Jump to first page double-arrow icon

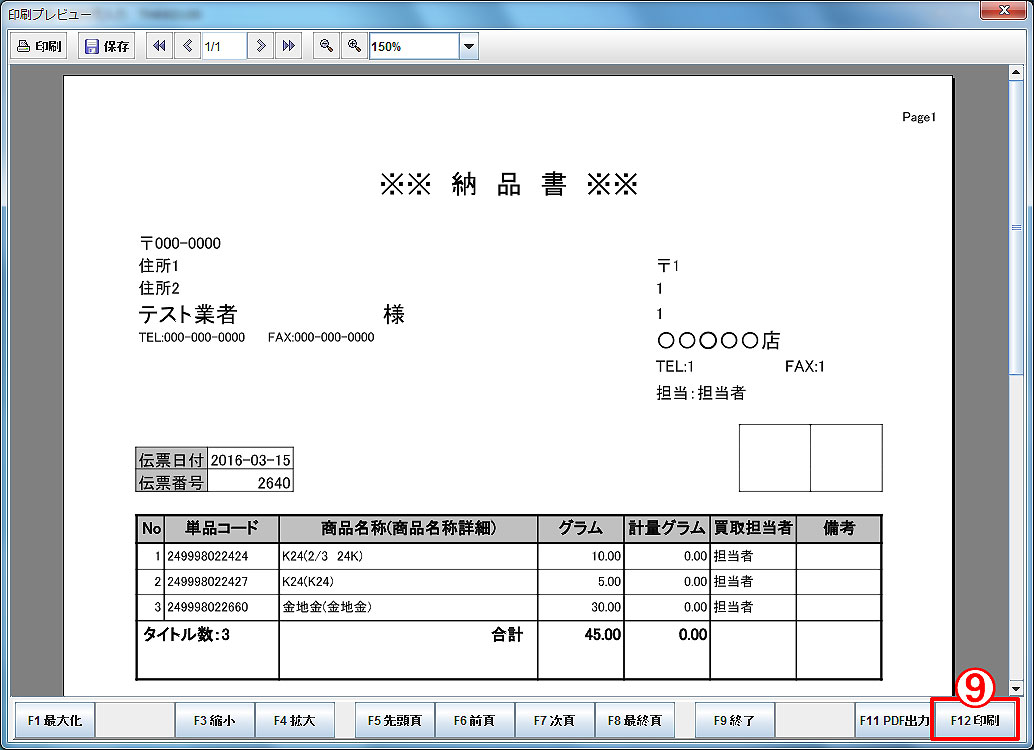click(159, 46)
